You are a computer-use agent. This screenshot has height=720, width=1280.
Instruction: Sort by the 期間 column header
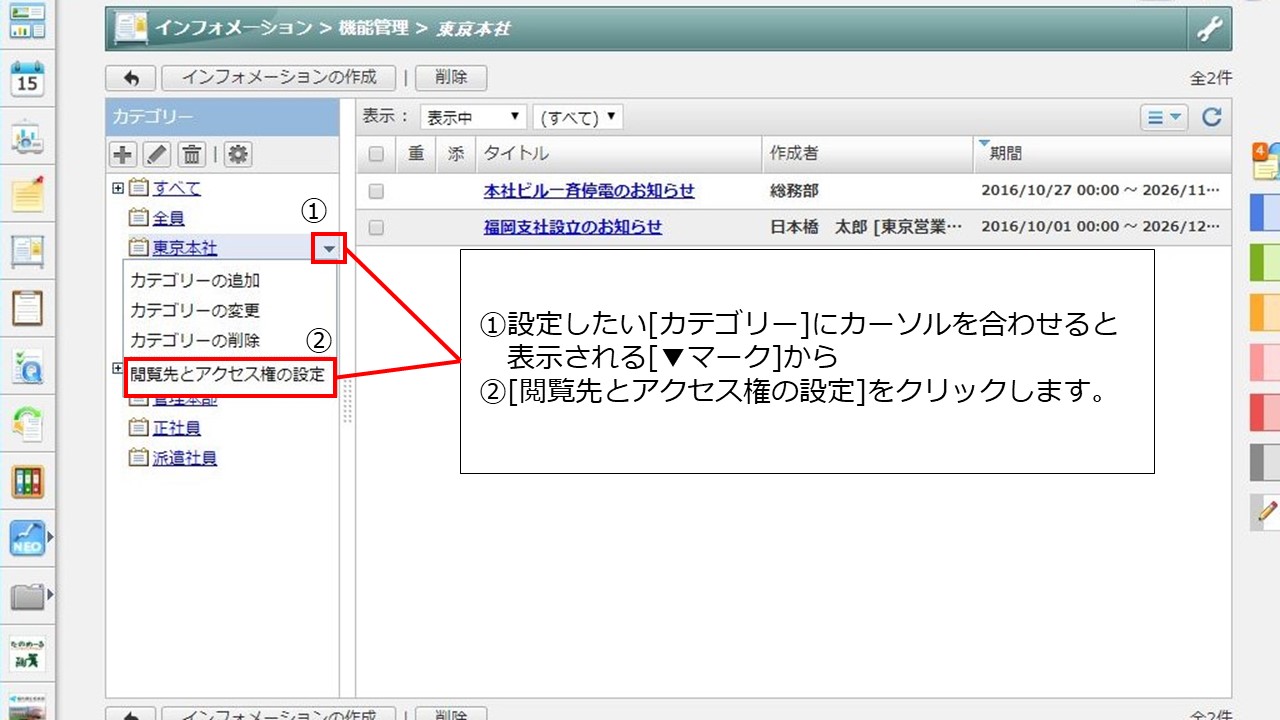(1005, 154)
